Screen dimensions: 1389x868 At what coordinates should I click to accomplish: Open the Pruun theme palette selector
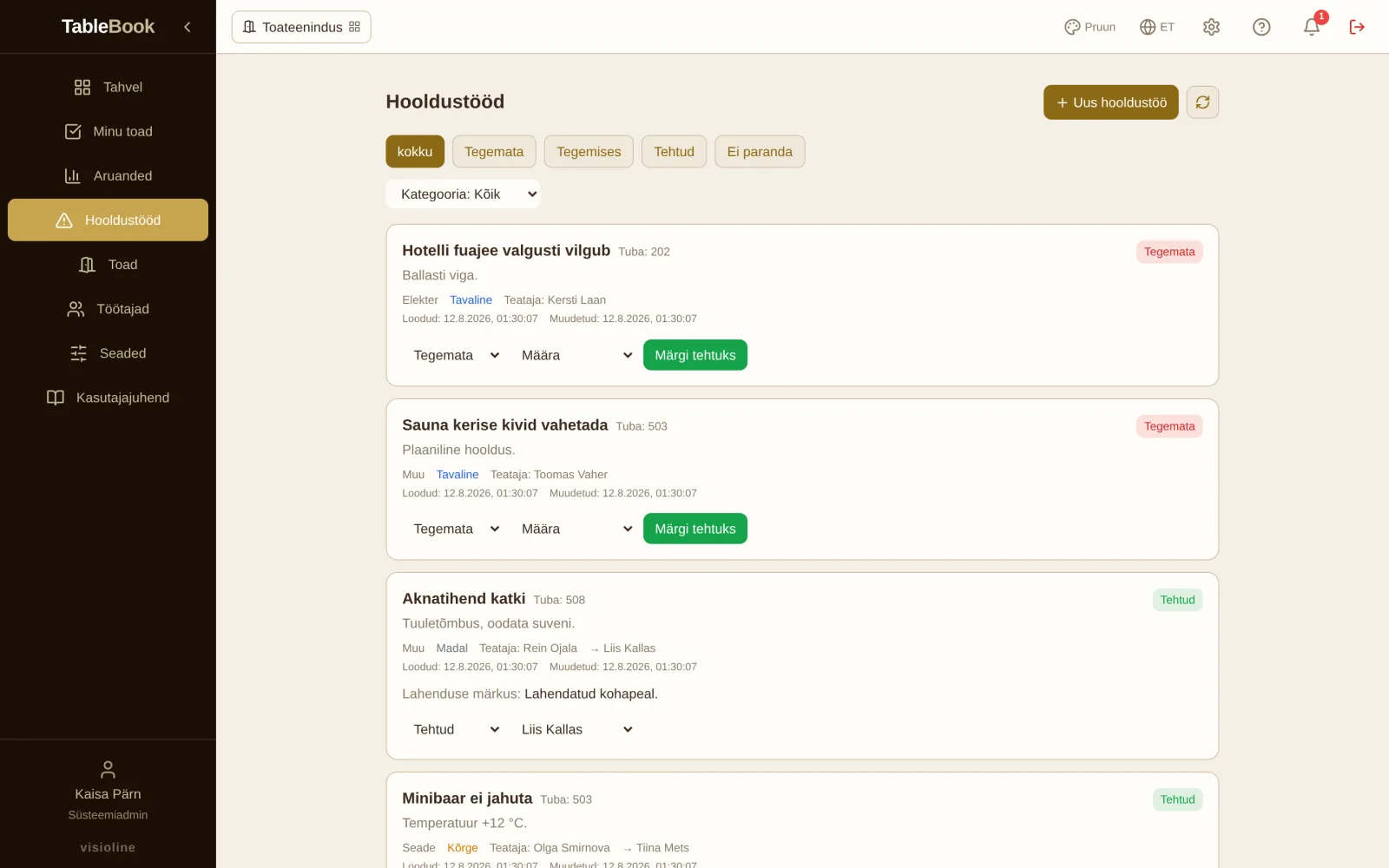click(x=1089, y=27)
